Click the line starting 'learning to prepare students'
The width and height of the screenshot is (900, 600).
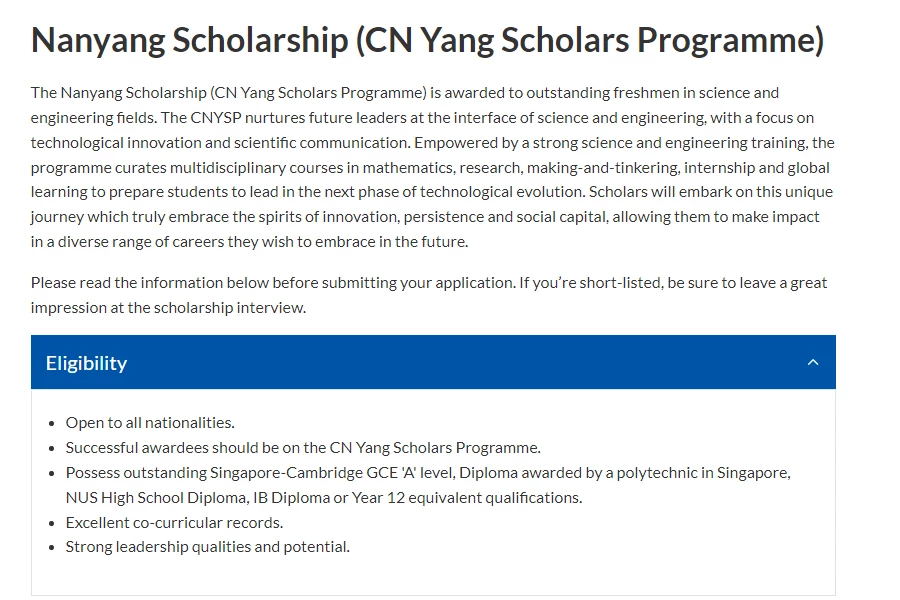tap(432, 192)
